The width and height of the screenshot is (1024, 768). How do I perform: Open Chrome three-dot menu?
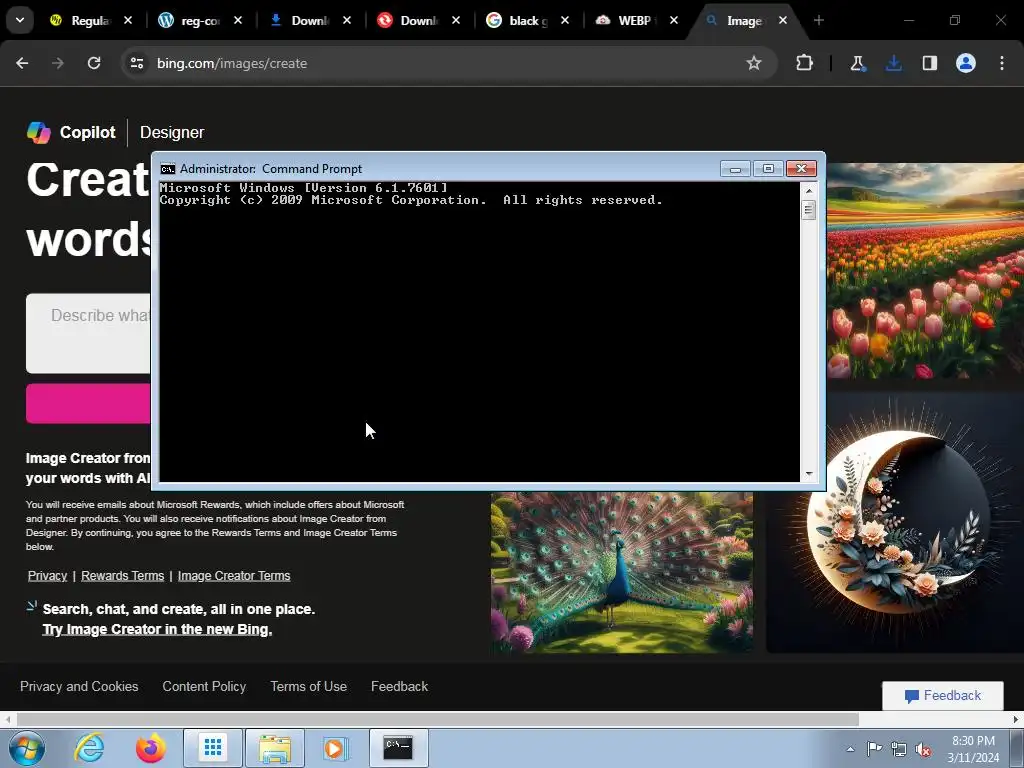click(1002, 63)
